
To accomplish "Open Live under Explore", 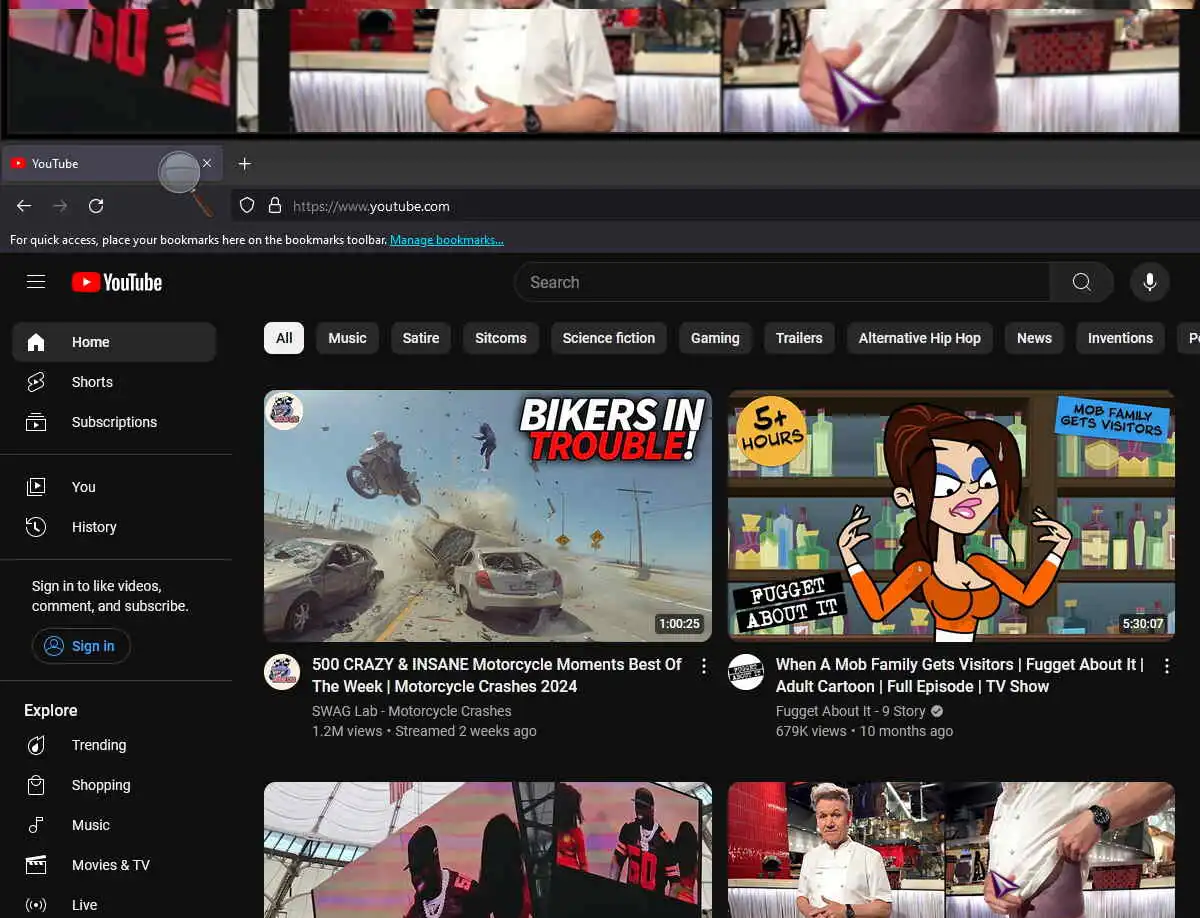I will point(114,905).
